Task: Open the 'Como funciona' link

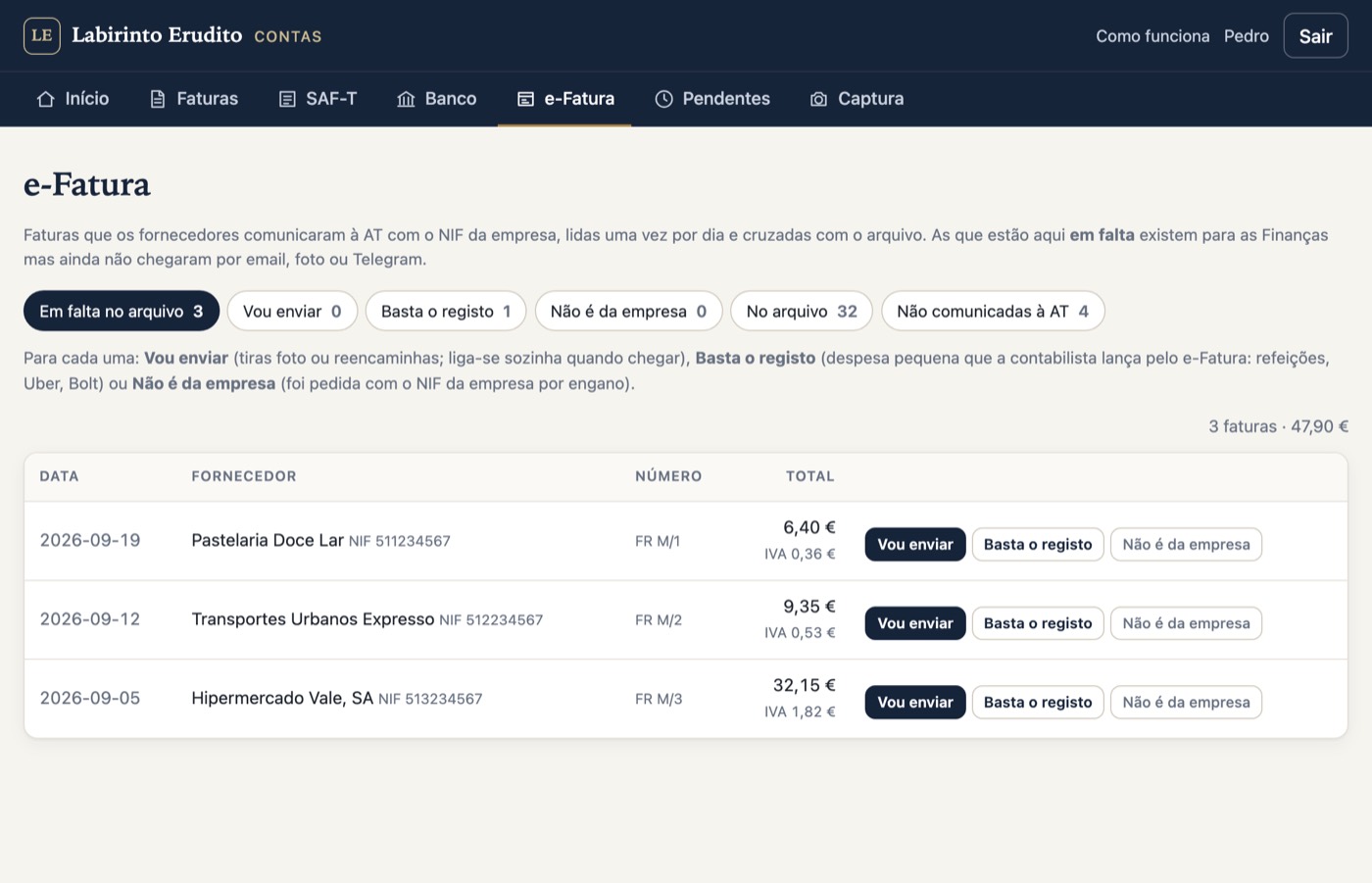Action: click(1152, 36)
